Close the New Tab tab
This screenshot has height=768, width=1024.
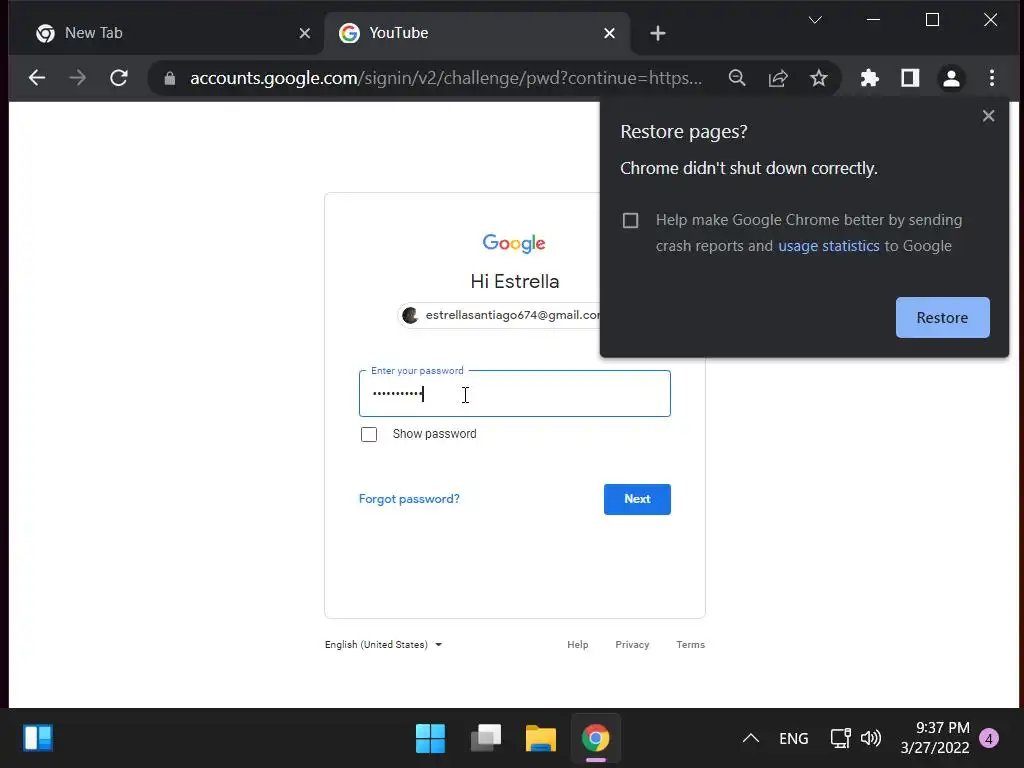[305, 33]
